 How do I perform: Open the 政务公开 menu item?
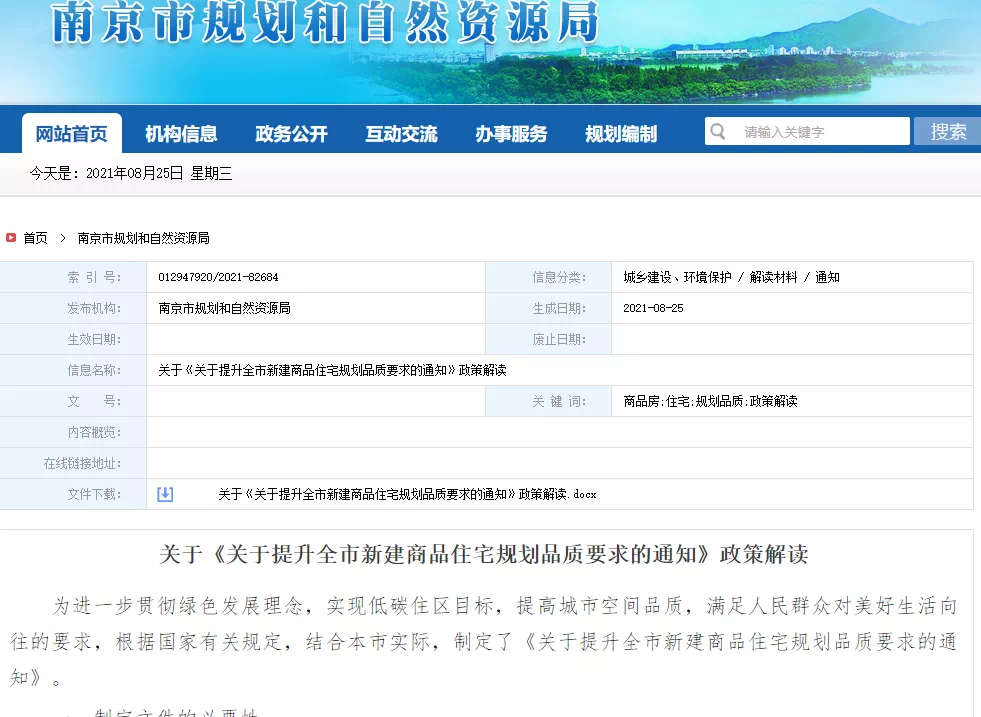click(291, 134)
